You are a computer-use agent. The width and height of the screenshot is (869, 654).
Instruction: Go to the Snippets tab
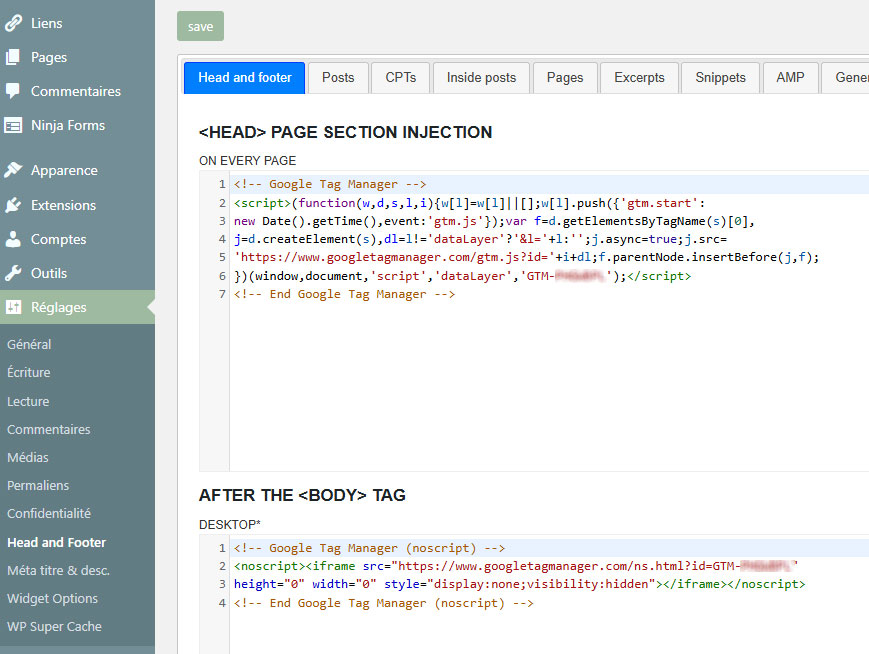(x=720, y=78)
